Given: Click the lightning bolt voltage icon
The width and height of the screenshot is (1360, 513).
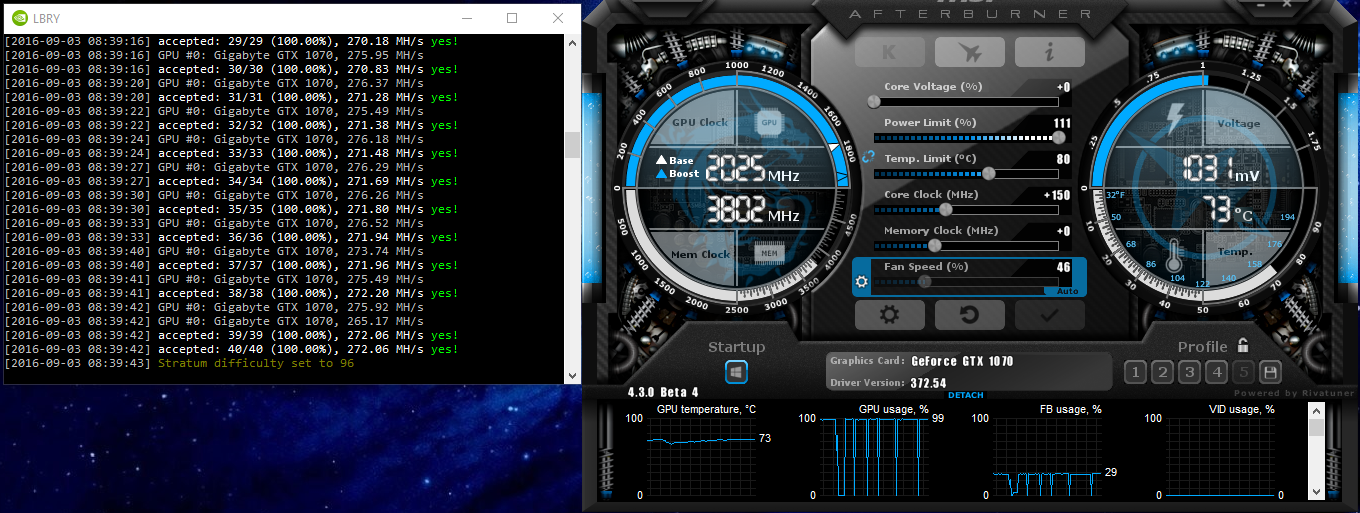Looking at the screenshot, I should pos(1175,119).
